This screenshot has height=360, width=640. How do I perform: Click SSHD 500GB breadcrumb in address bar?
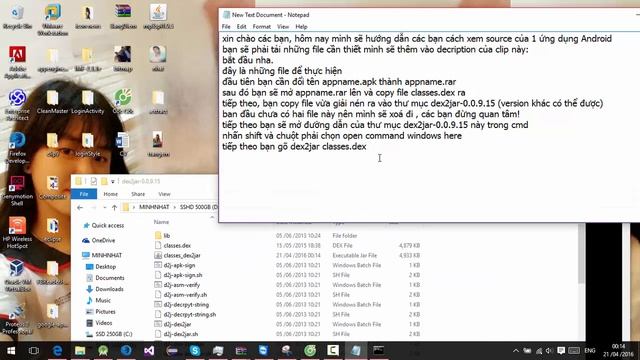[x=198, y=207]
